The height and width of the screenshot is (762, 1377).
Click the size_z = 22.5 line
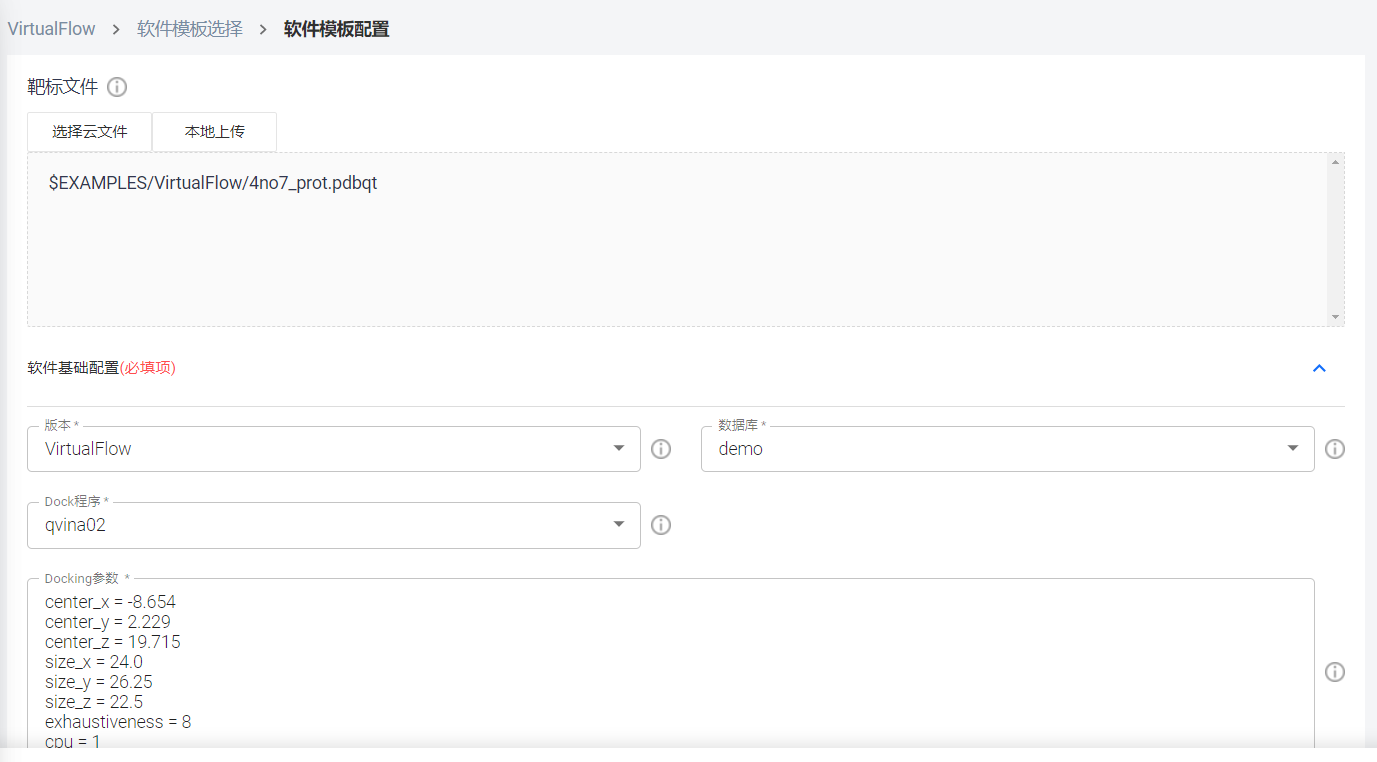click(94, 702)
